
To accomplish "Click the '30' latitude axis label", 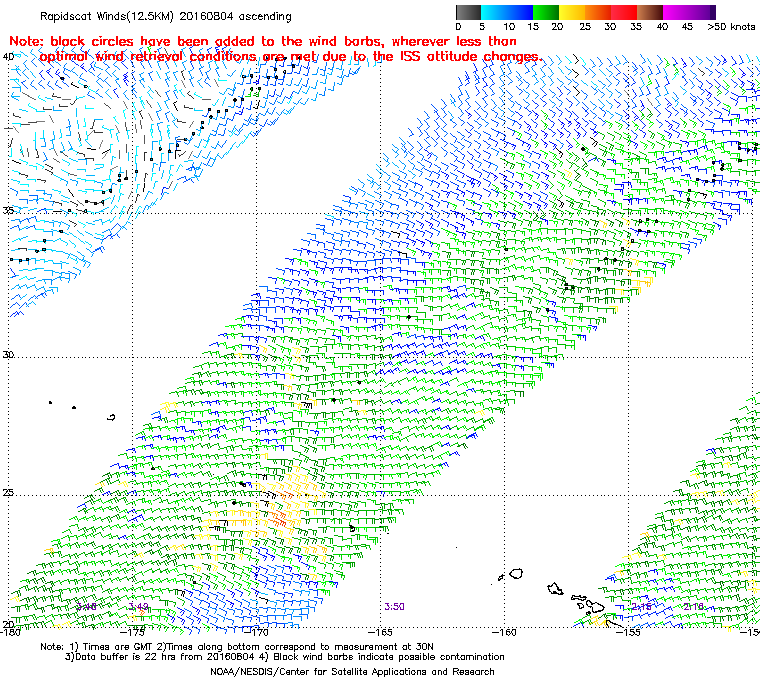I will 8,354.
